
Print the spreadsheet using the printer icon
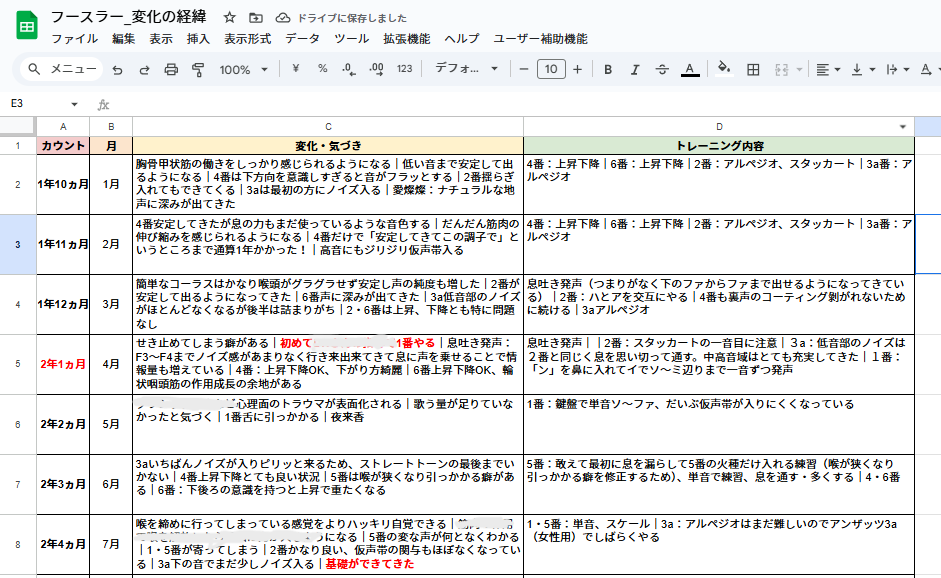[x=171, y=69]
